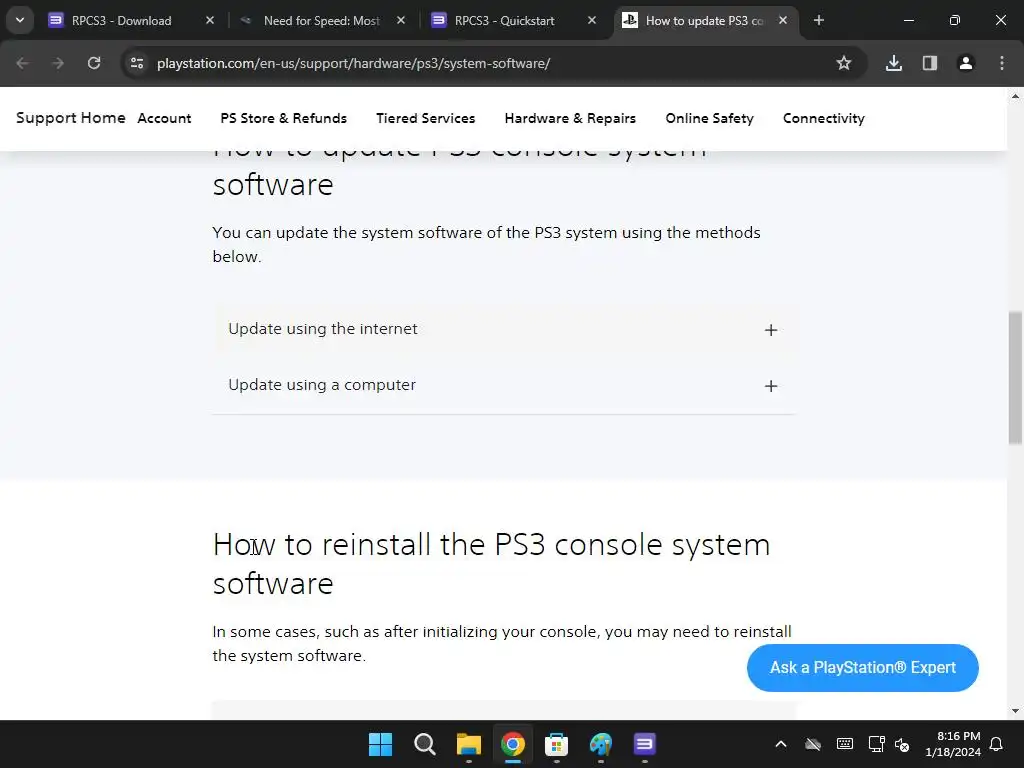Open the clock and date panel

(952, 744)
